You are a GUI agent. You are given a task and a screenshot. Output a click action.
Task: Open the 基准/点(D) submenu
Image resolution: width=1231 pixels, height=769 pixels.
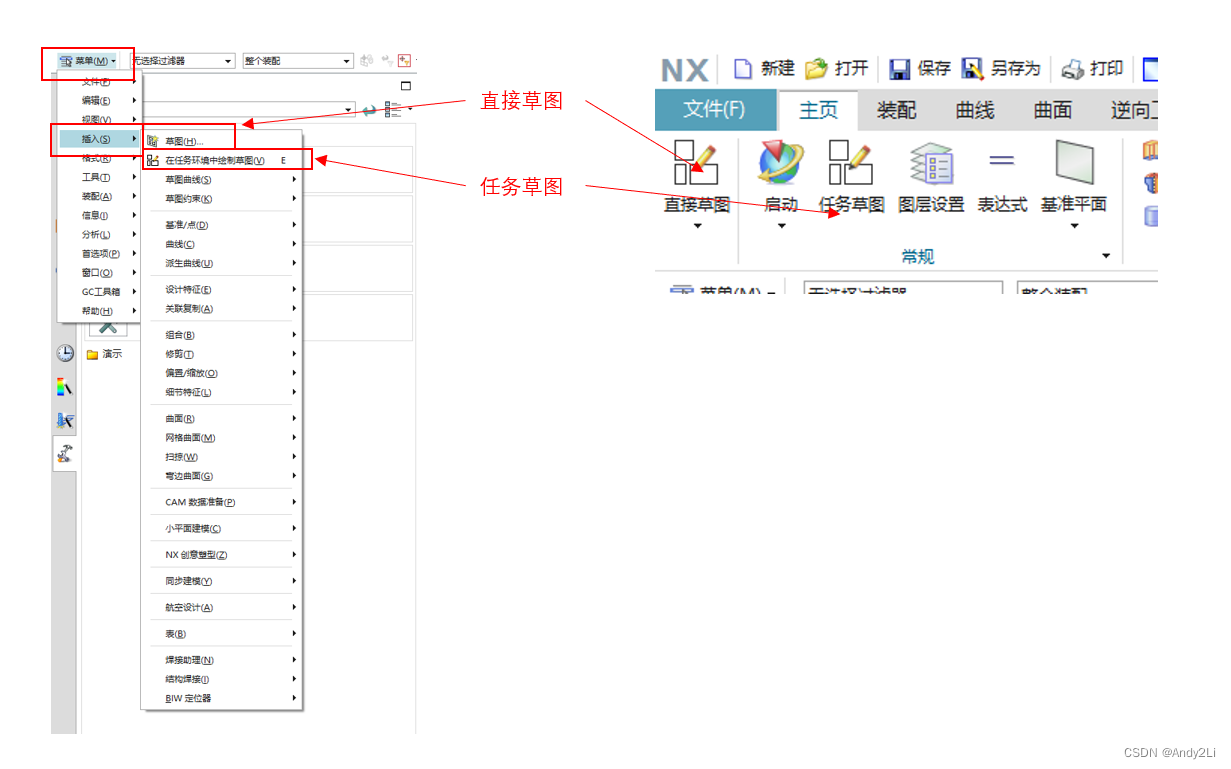[x=221, y=225]
